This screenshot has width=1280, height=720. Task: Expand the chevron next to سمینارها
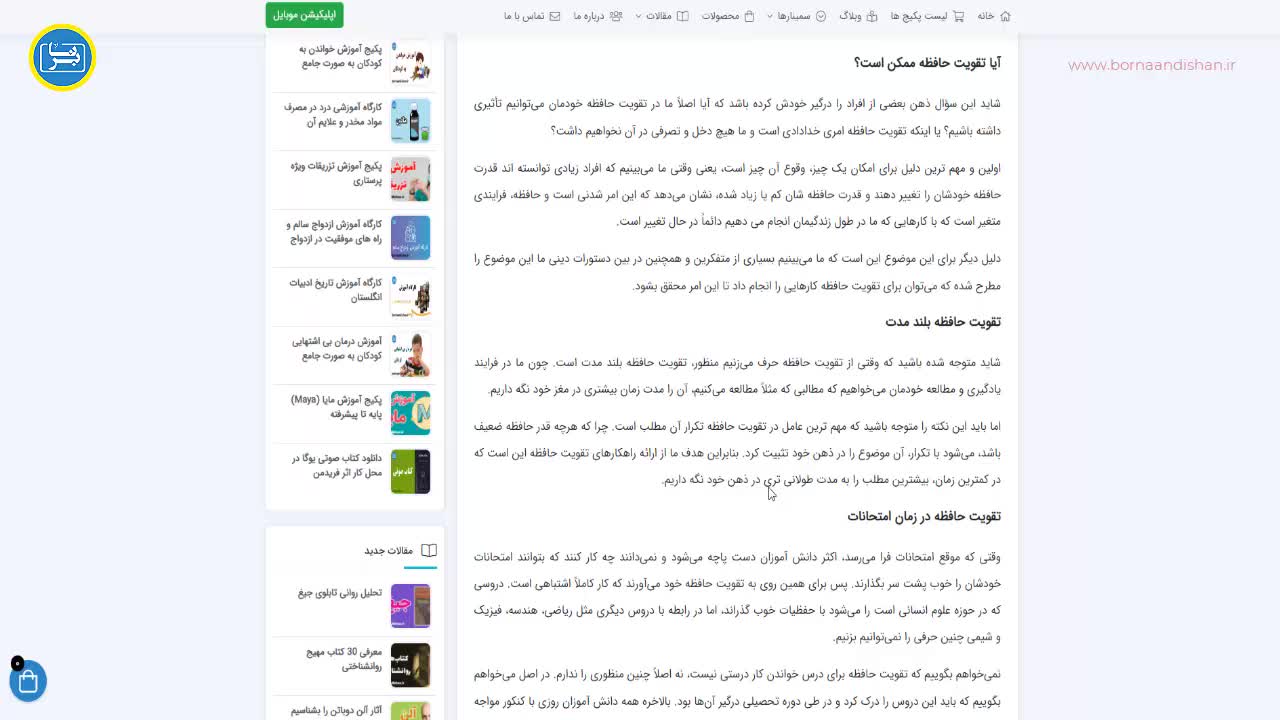[770, 16]
